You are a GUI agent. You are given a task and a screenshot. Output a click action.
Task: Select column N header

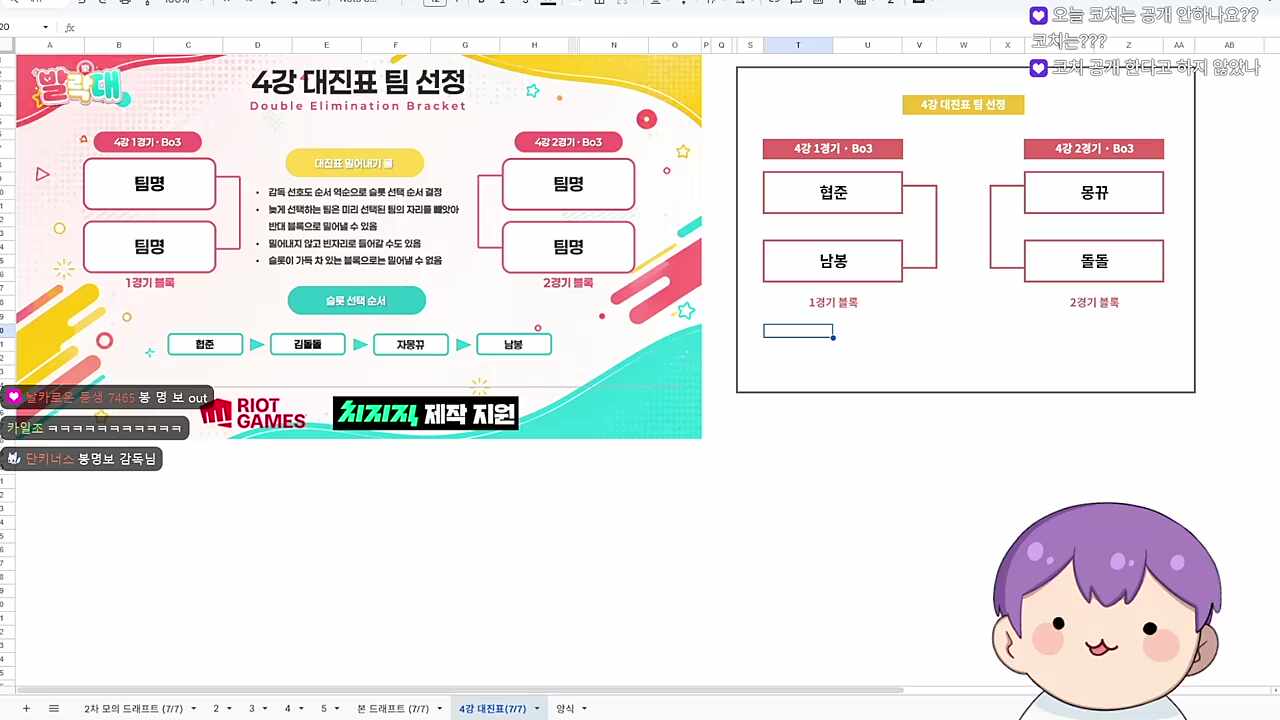[613, 45]
